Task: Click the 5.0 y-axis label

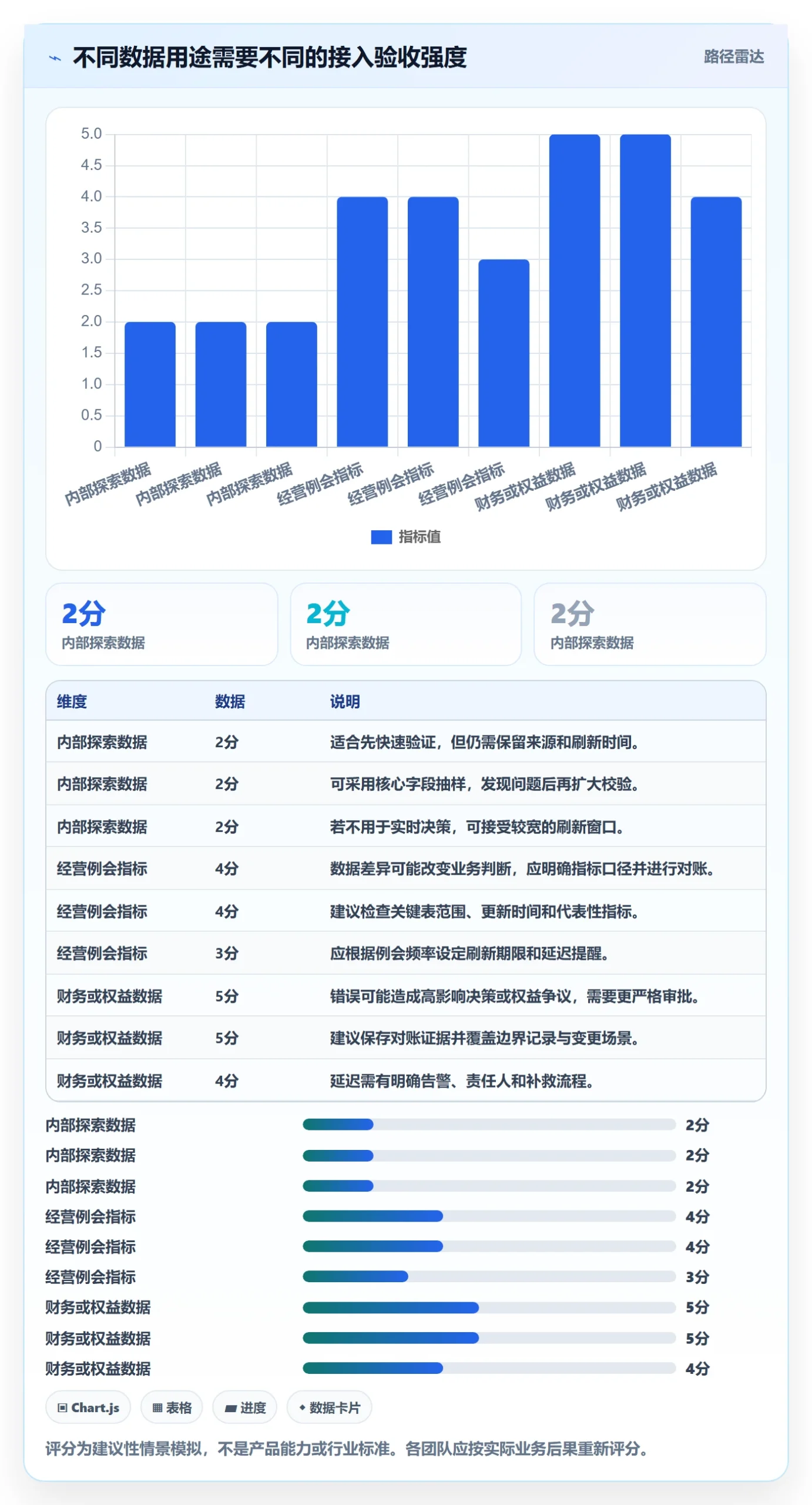Action: coord(91,134)
